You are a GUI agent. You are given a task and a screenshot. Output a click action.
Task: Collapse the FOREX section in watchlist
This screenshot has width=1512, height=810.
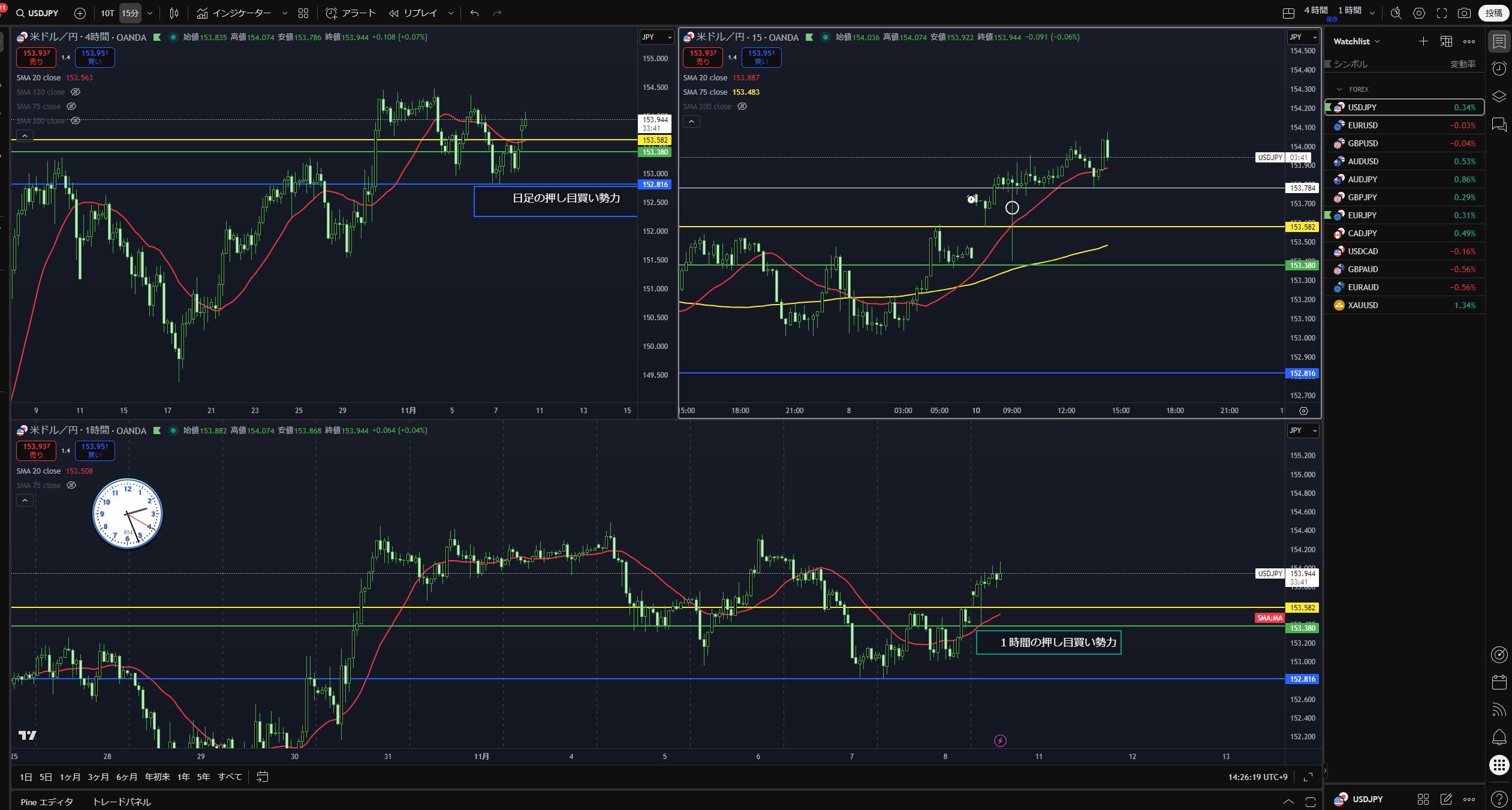pos(1339,89)
